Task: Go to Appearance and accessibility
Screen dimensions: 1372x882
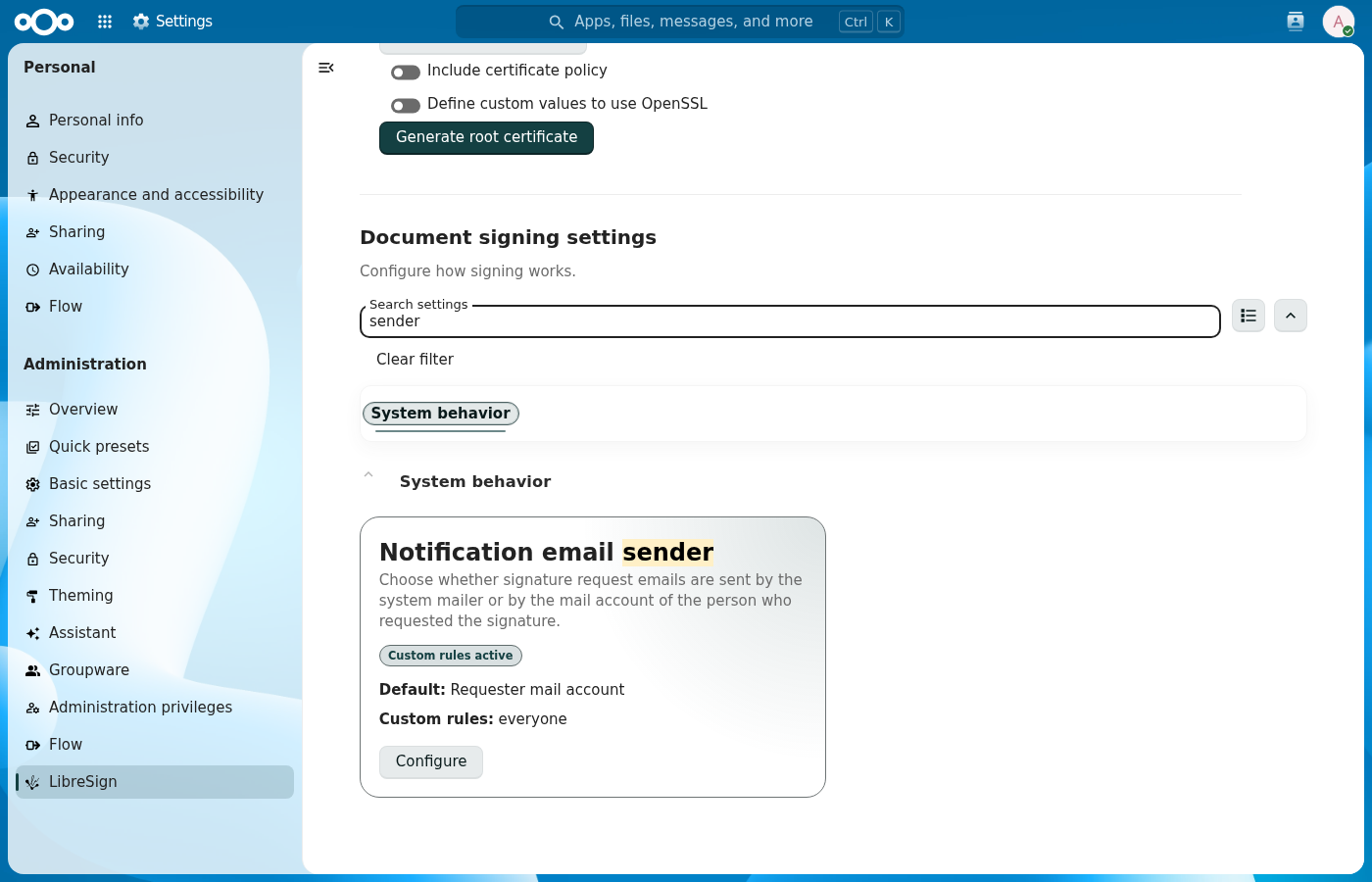Action: (x=155, y=195)
